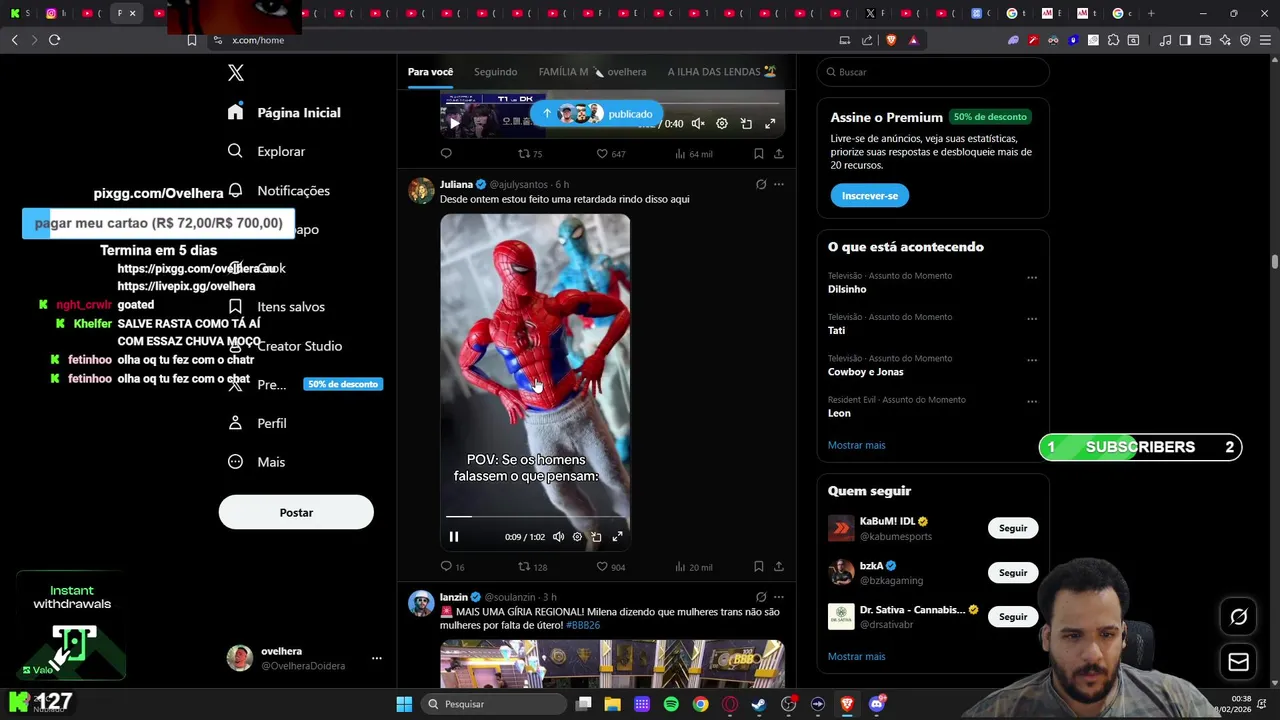This screenshot has height=720, width=1280.
Task: Like Juliana's post with 904 likes
Action: coord(611,567)
